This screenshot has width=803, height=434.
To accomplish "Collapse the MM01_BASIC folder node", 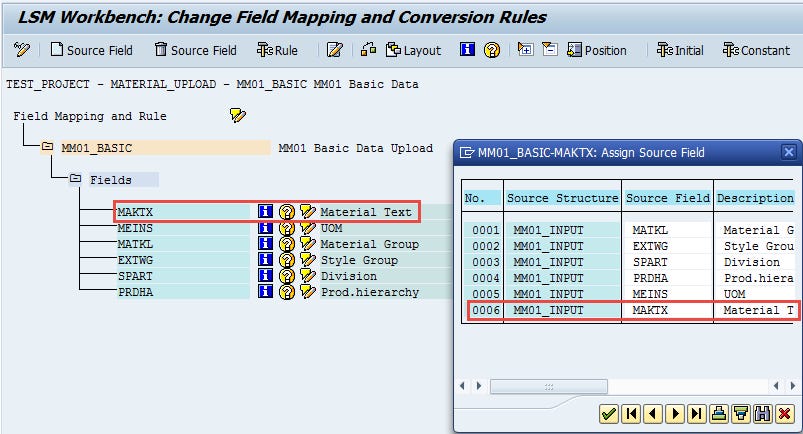I will click(x=47, y=147).
